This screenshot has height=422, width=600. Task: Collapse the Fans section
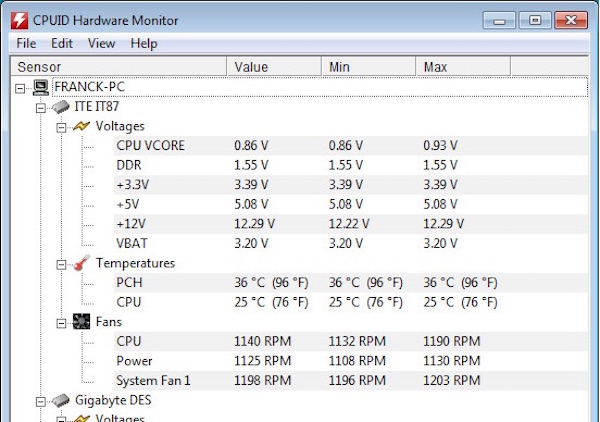(x=60, y=322)
